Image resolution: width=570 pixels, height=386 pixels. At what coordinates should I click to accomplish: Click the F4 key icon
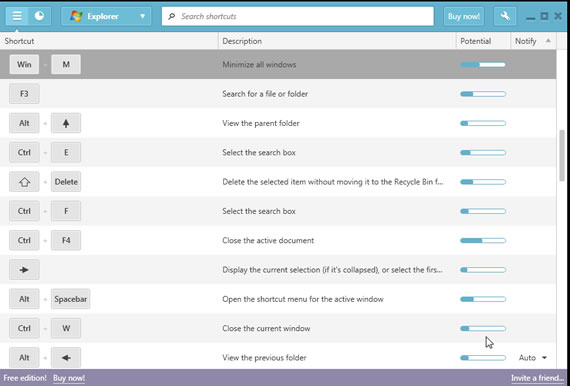(x=66, y=240)
